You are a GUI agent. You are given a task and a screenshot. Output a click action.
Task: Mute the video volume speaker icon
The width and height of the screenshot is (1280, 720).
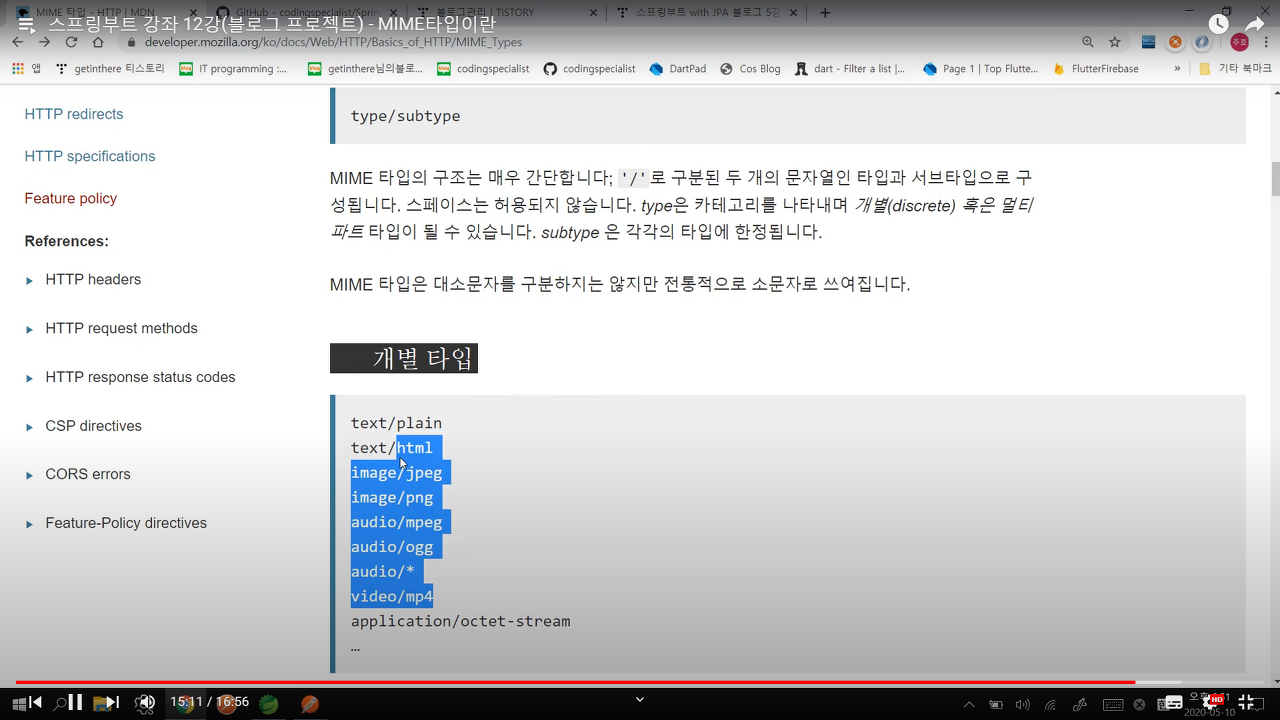pyautogui.click(x=146, y=702)
